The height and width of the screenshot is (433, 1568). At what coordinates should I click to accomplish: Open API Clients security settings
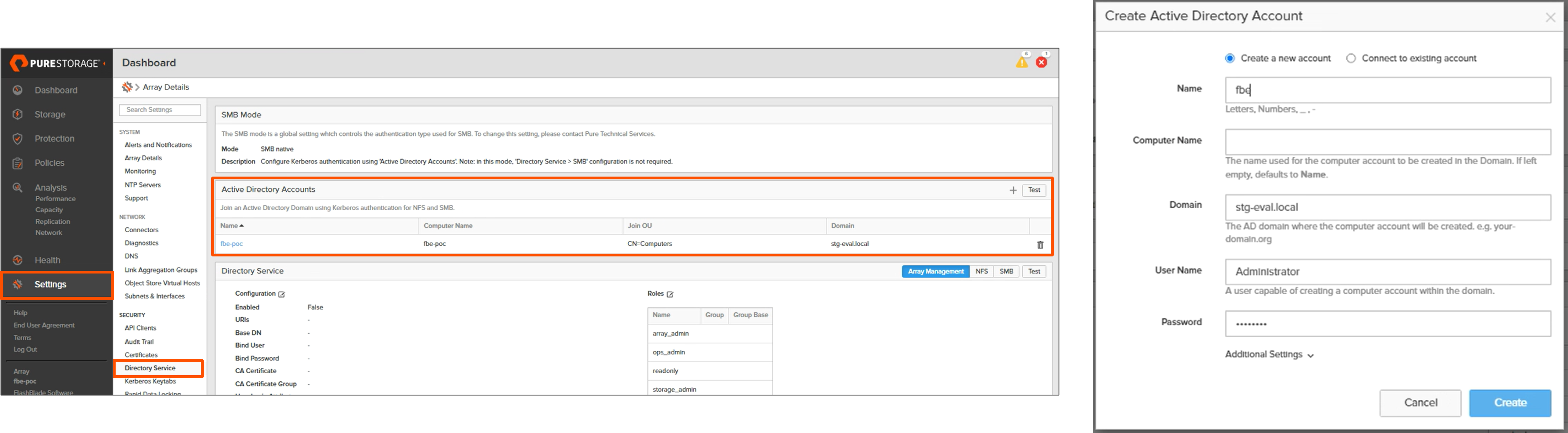coord(141,328)
